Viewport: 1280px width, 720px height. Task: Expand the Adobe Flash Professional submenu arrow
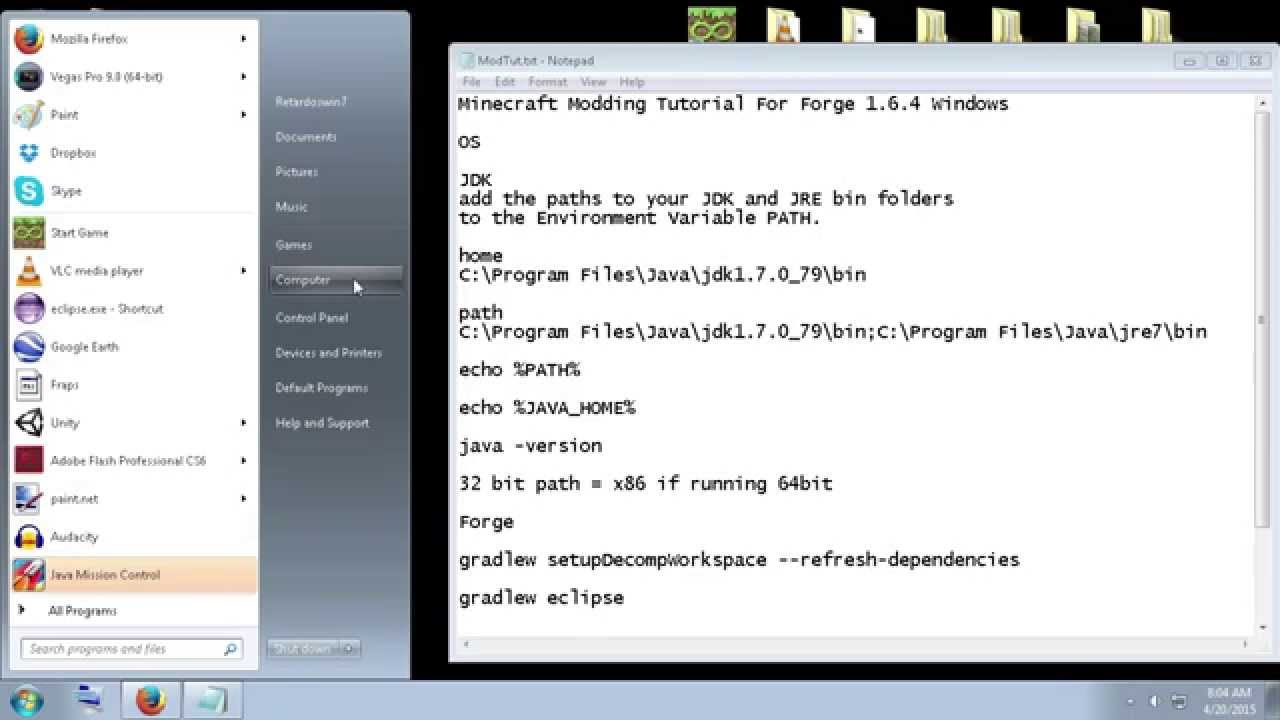pyautogui.click(x=243, y=461)
